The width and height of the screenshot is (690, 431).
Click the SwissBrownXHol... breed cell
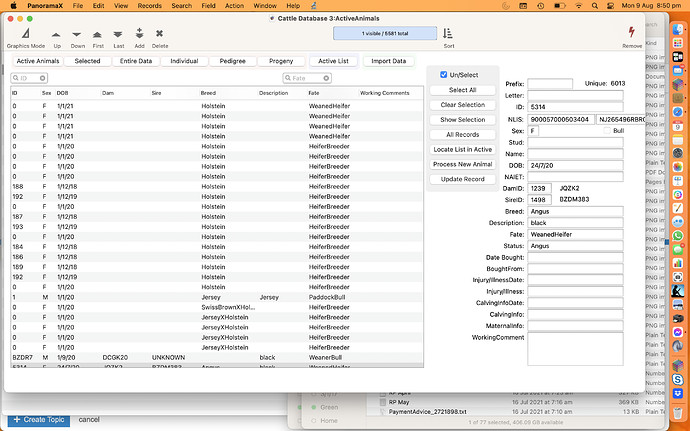point(228,307)
